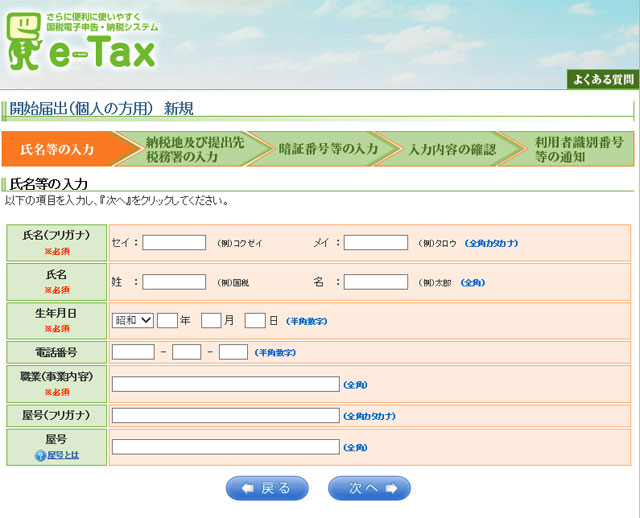This screenshot has height=518, width=640.
Task: Focus the メイ furigana input field
Action: coord(375,242)
